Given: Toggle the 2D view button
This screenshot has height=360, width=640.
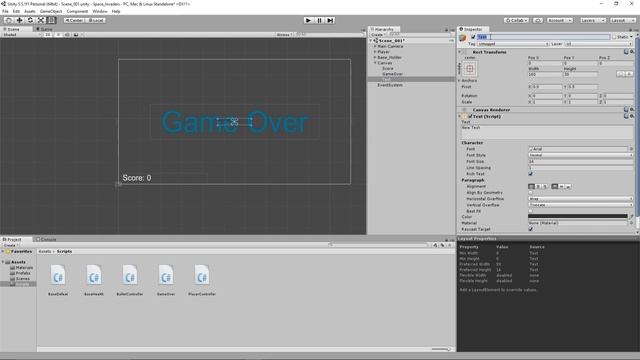Looking at the screenshot, I should 48,35.
